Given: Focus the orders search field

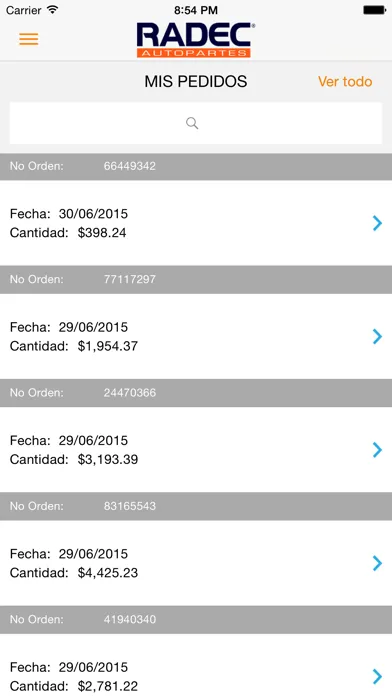Looking at the screenshot, I should point(196,123).
